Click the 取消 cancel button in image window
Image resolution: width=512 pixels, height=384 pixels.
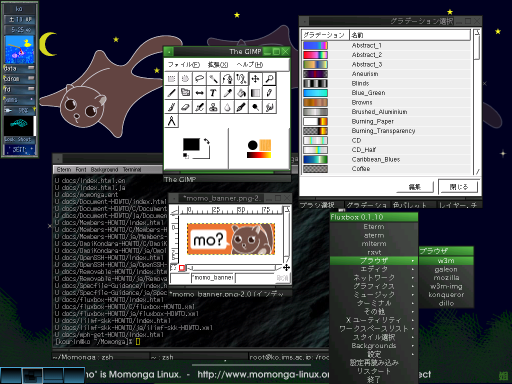pyautogui.click(x=282, y=278)
